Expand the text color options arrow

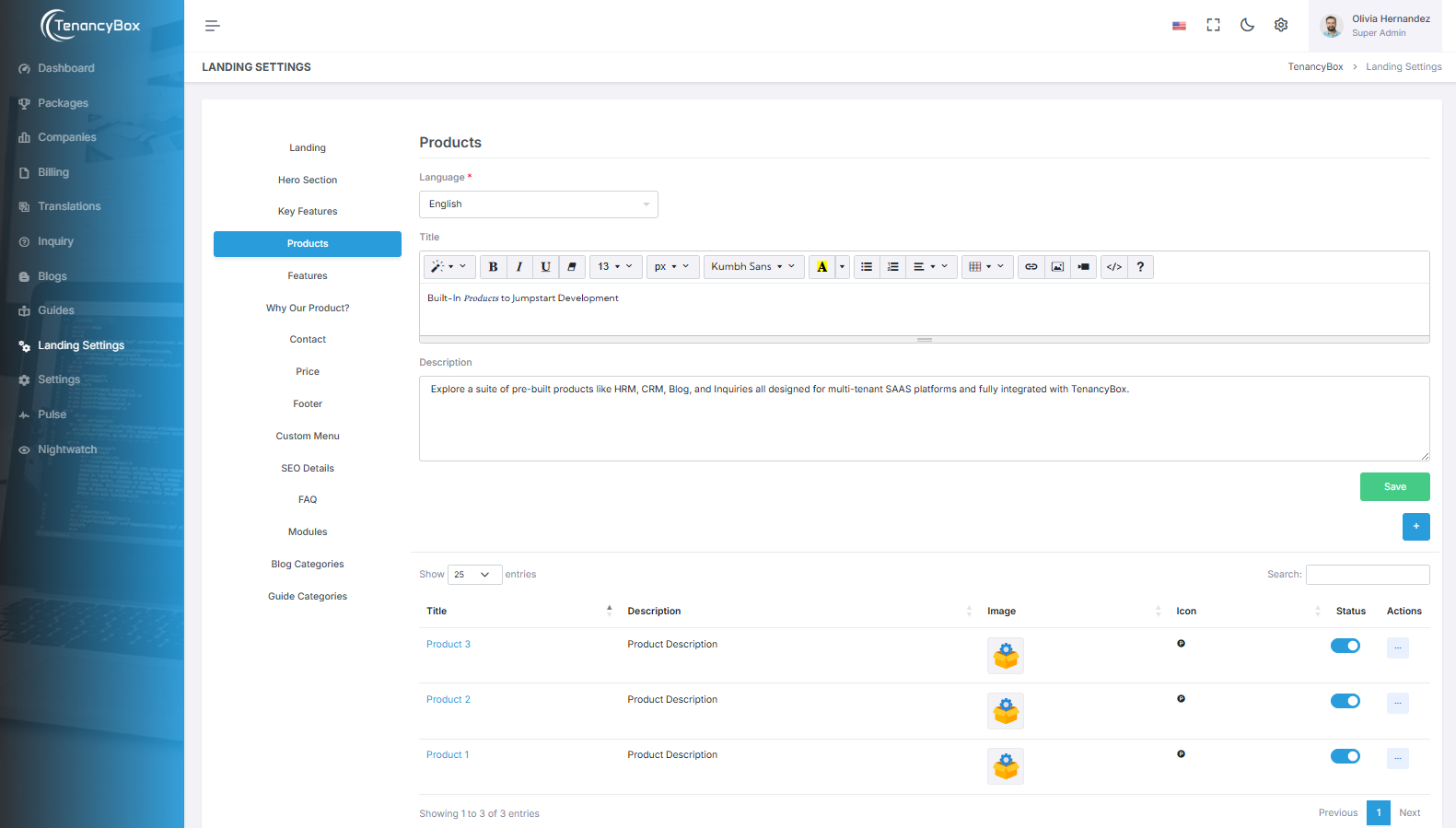point(842,267)
